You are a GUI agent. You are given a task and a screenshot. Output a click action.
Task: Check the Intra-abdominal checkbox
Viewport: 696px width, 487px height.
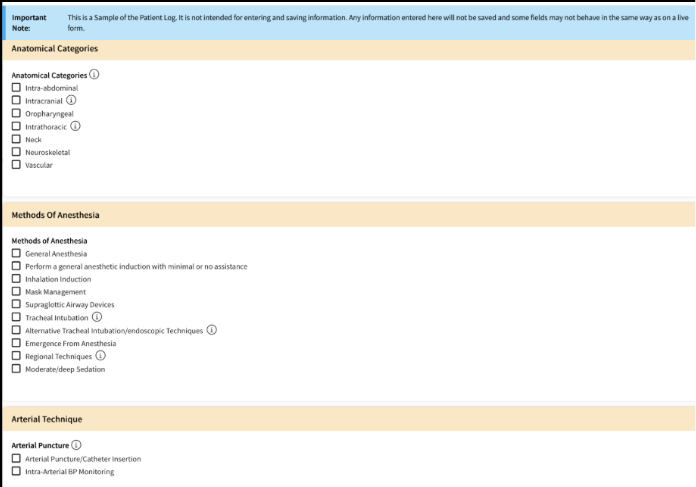pyautogui.click(x=16, y=87)
